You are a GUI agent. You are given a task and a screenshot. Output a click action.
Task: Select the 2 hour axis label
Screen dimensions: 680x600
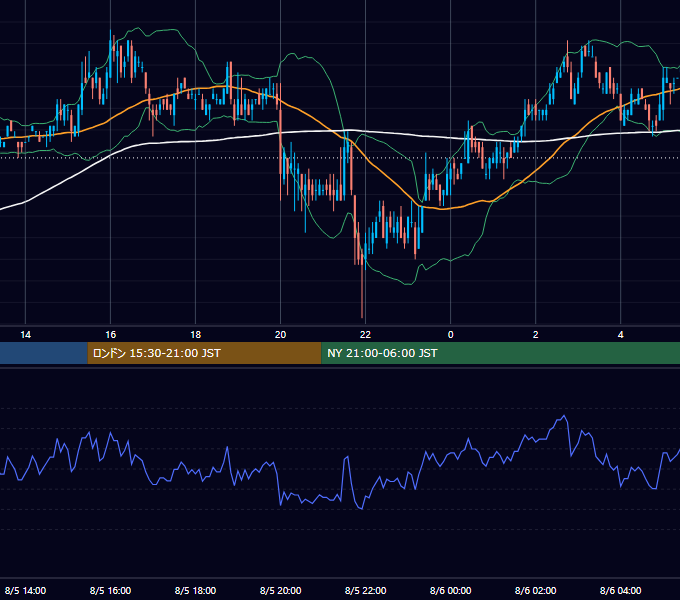[x=536, y=335]
